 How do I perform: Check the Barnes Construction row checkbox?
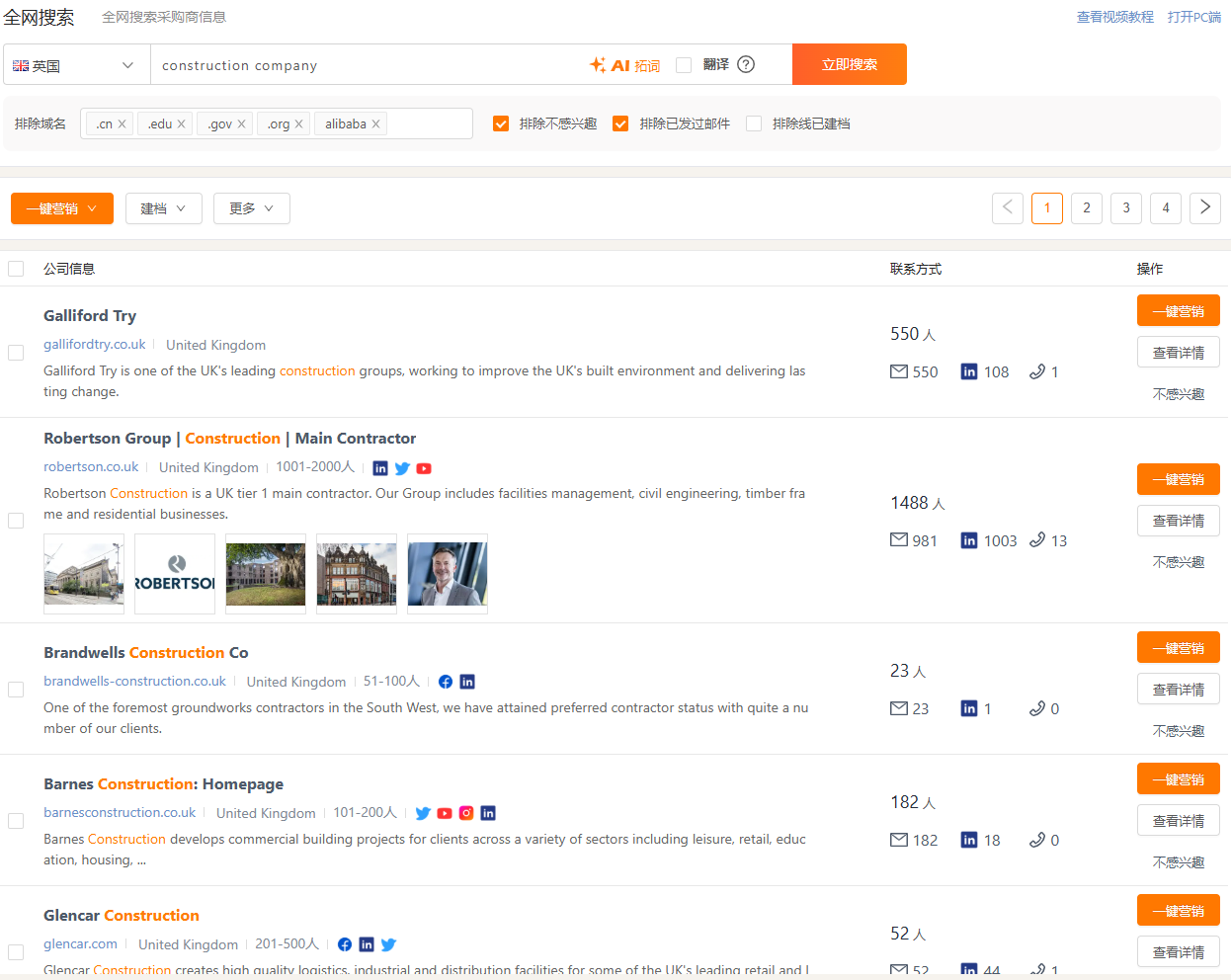pyautogui.click(x=16, y=821)
